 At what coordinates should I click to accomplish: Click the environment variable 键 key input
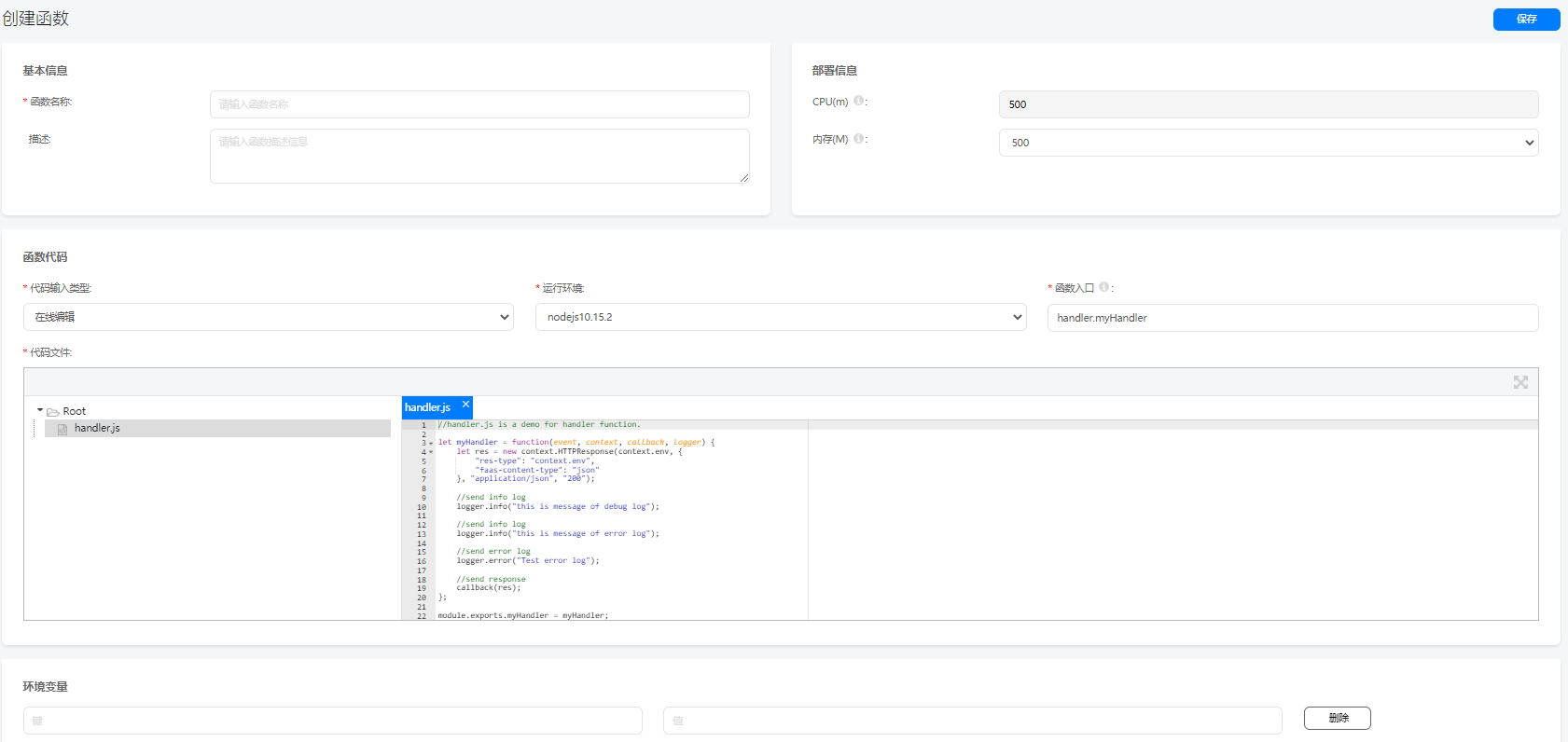333,721
